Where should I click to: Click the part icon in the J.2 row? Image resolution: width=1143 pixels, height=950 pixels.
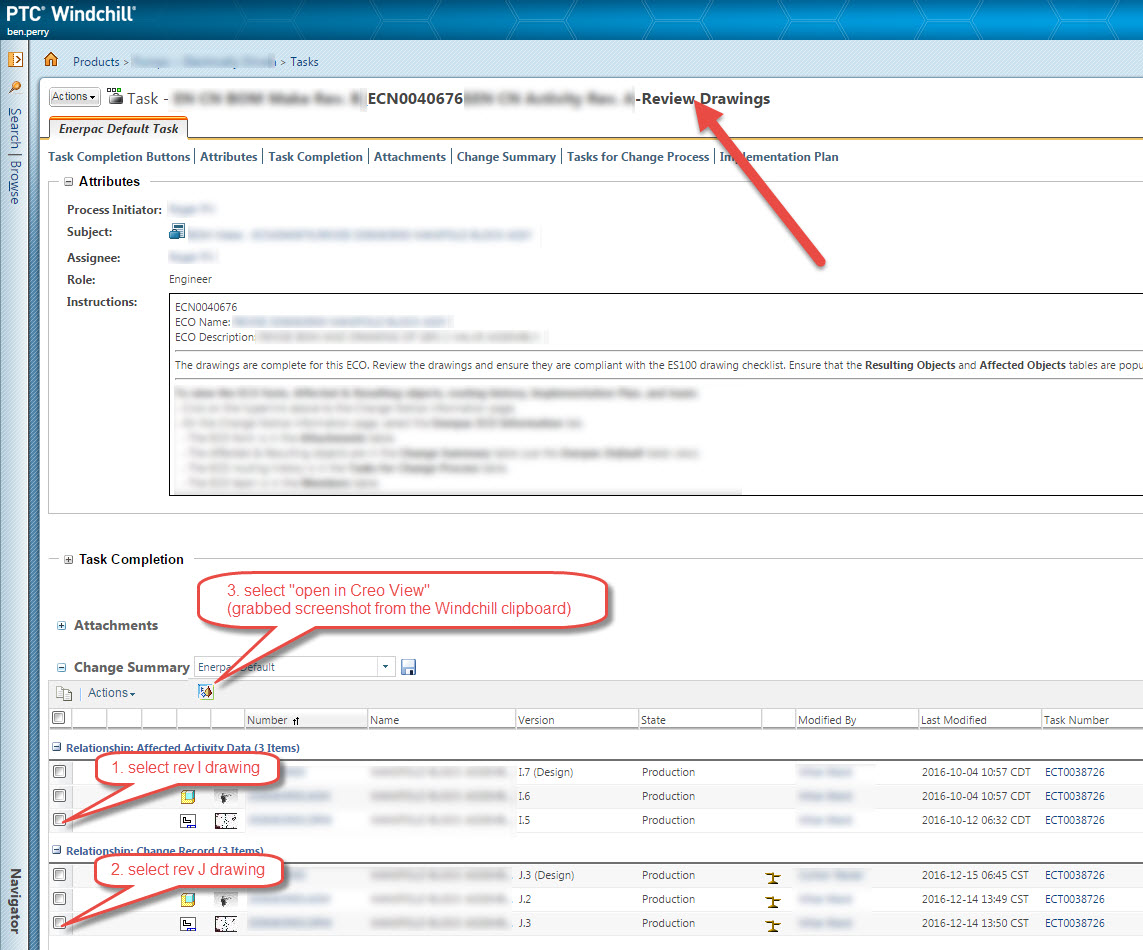click(x=188, y=900)
